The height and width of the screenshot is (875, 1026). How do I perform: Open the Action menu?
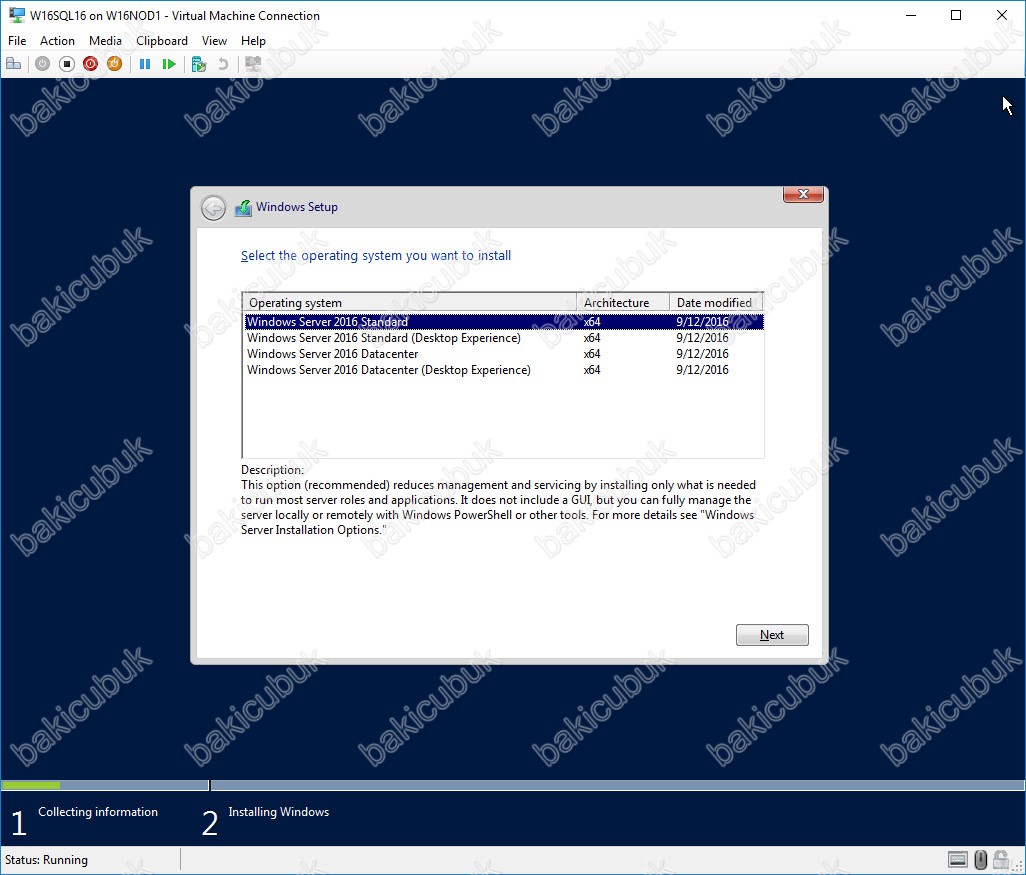pos(57,41)
